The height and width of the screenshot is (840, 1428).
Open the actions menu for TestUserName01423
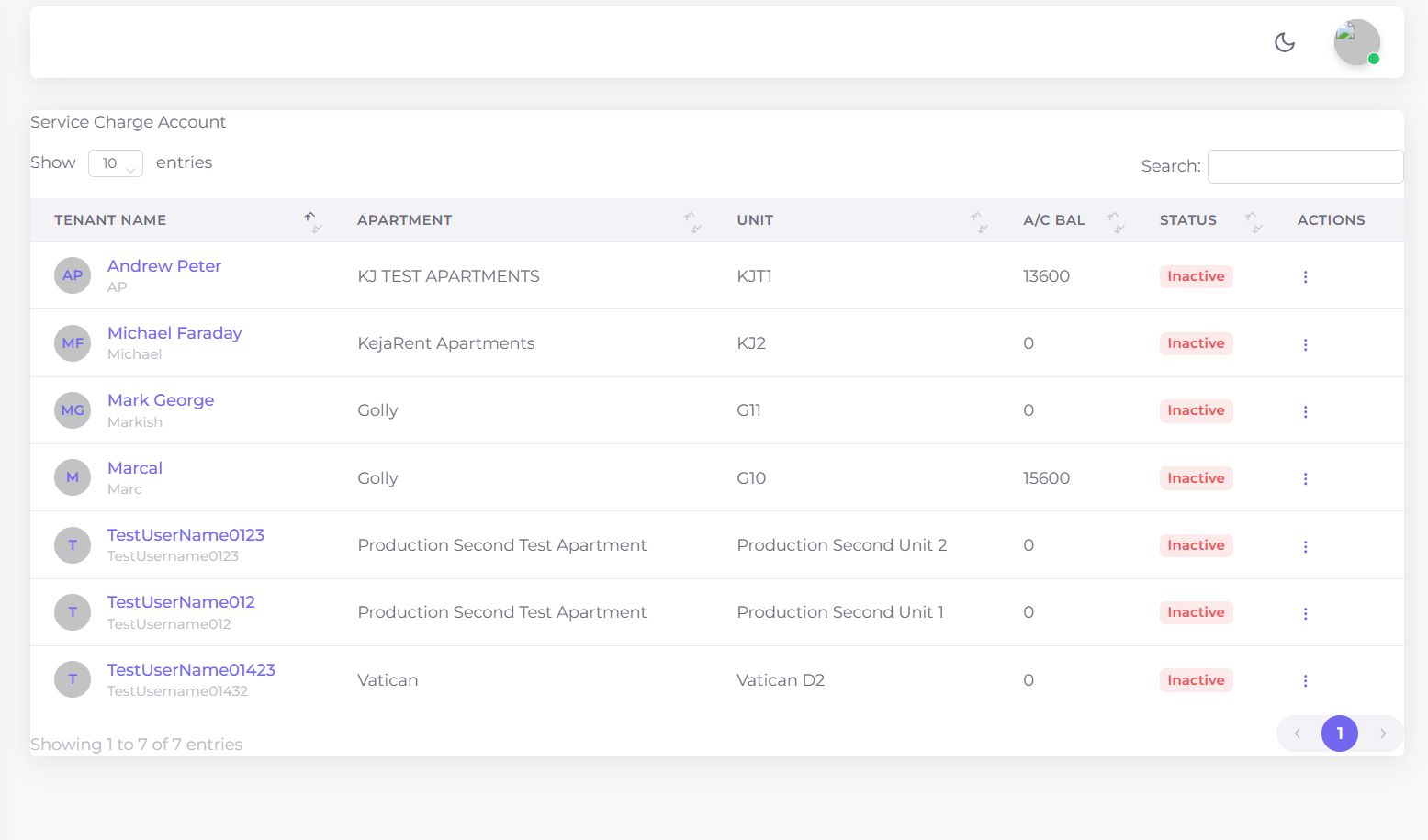click(x=1306, y=680)
